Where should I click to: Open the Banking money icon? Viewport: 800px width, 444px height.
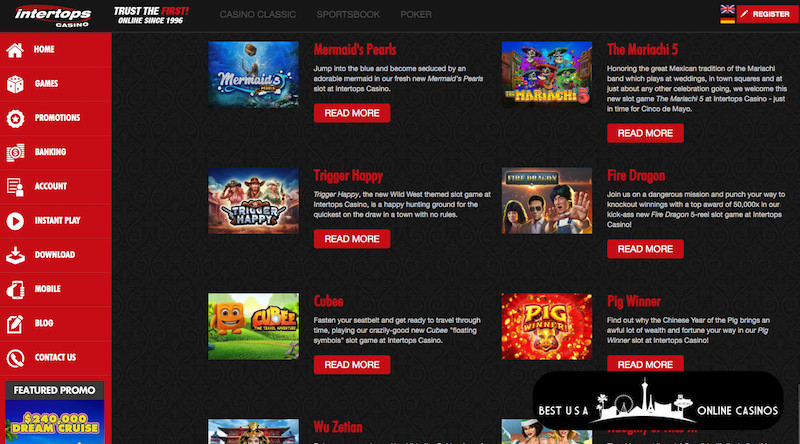15,153
